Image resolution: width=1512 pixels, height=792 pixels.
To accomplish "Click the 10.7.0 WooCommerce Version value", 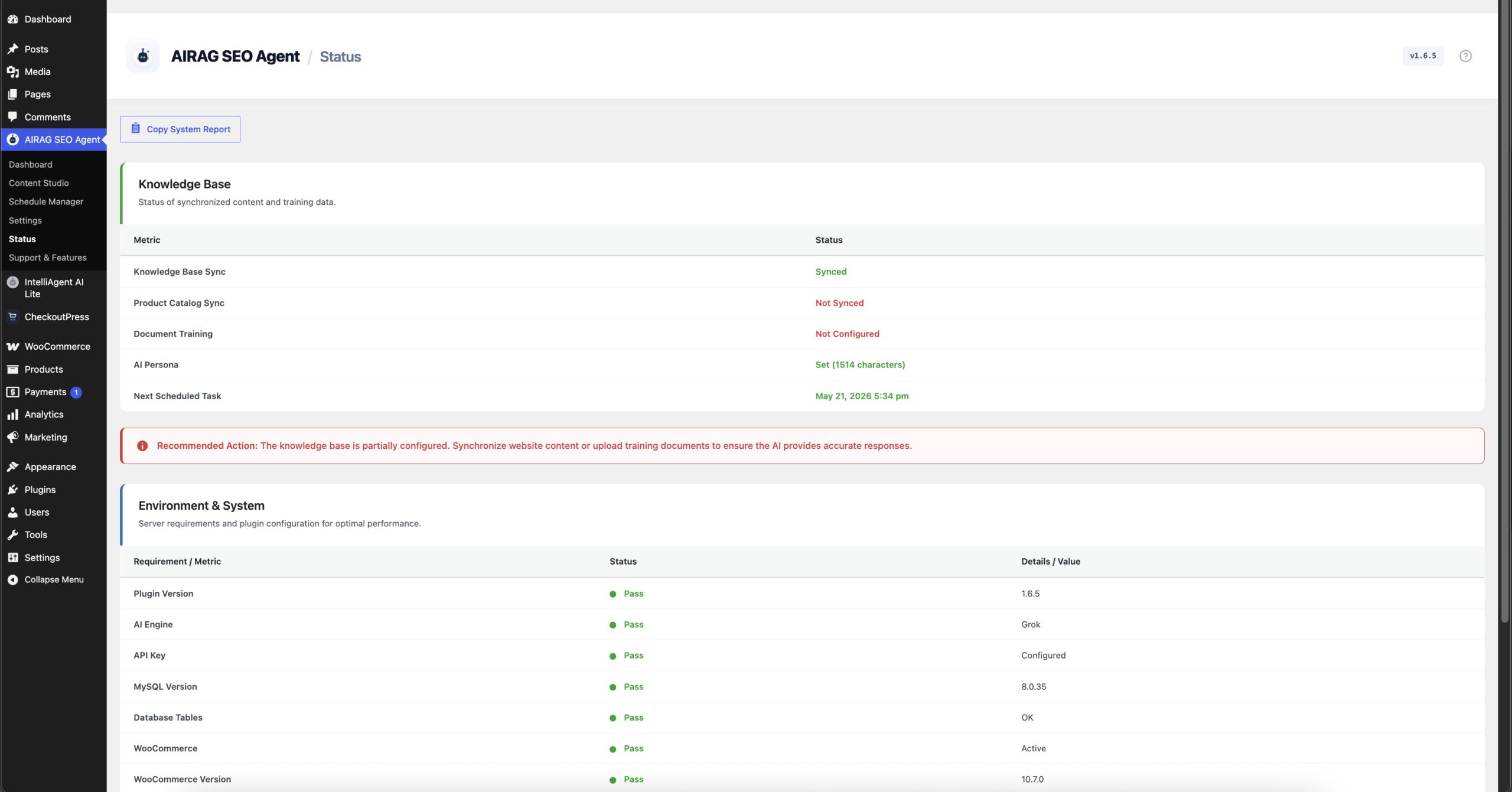I will (x=1032, y=780).
